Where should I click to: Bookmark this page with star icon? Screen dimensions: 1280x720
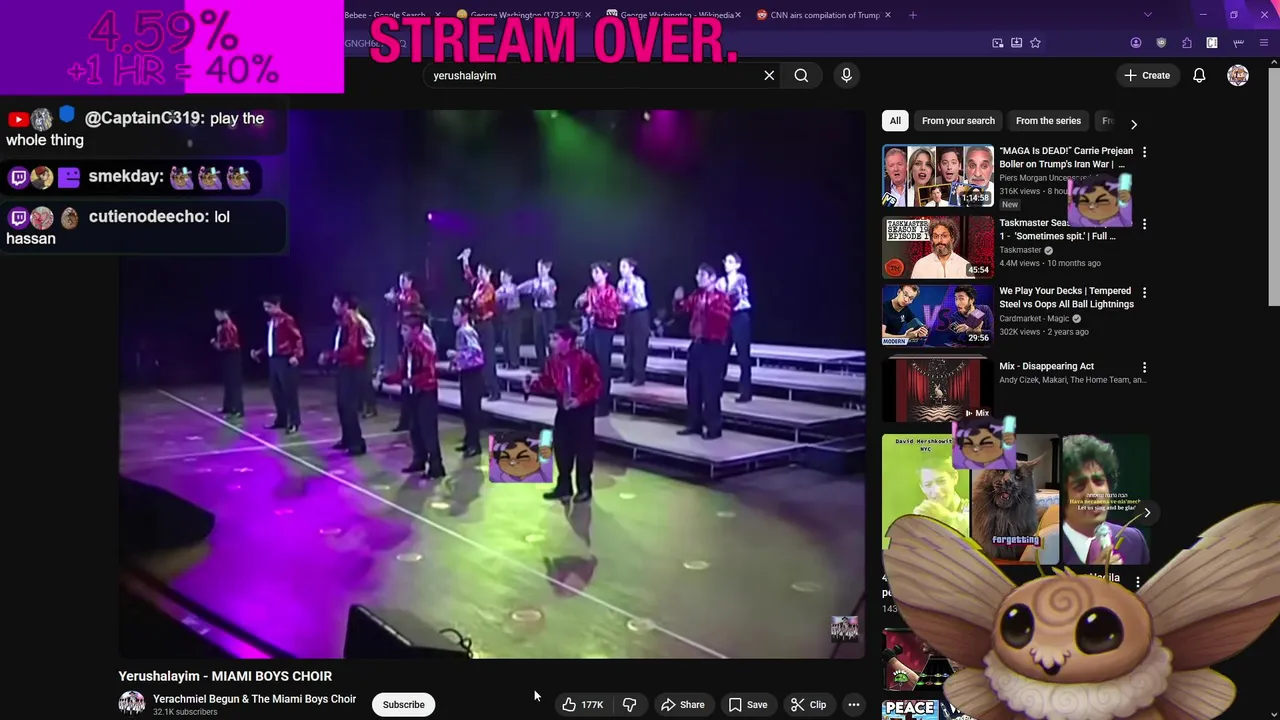(1035, 43)
